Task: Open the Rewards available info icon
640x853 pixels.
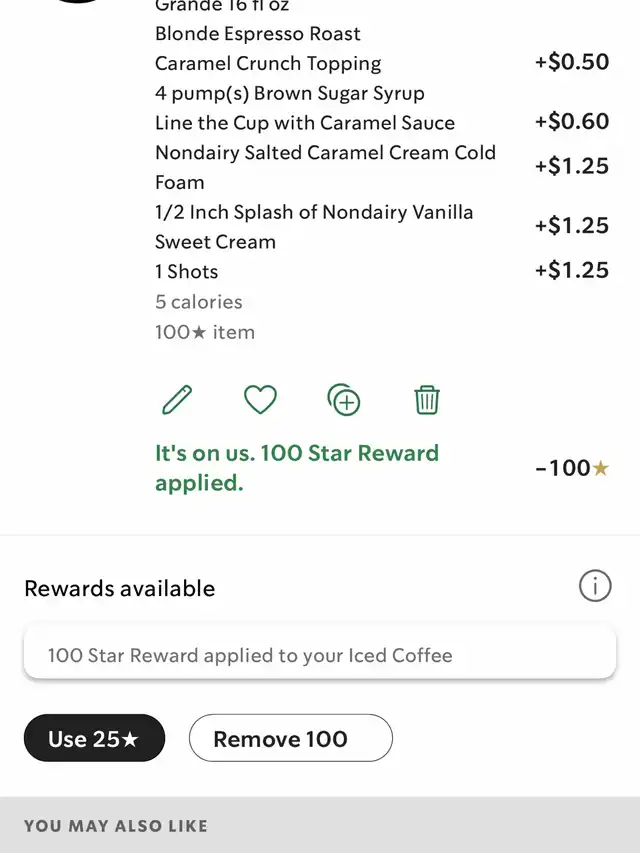Action: click(x=595, y=586)
